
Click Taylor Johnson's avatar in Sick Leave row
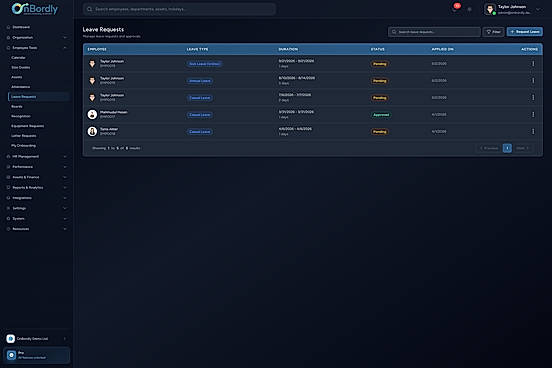tap(92, 64)
